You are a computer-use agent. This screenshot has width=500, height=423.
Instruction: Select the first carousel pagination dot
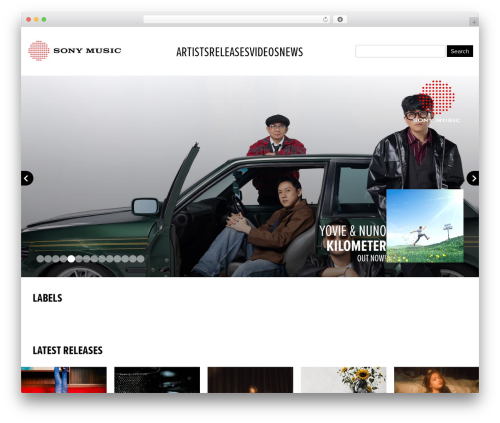pyautogui.click(x=40, y=259)
